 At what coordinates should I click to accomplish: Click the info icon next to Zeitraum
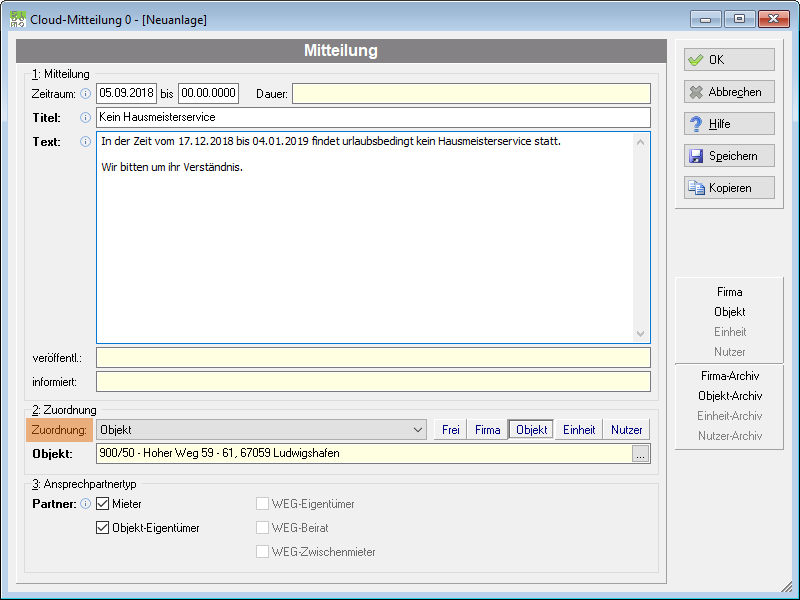[x=86, y=94]
